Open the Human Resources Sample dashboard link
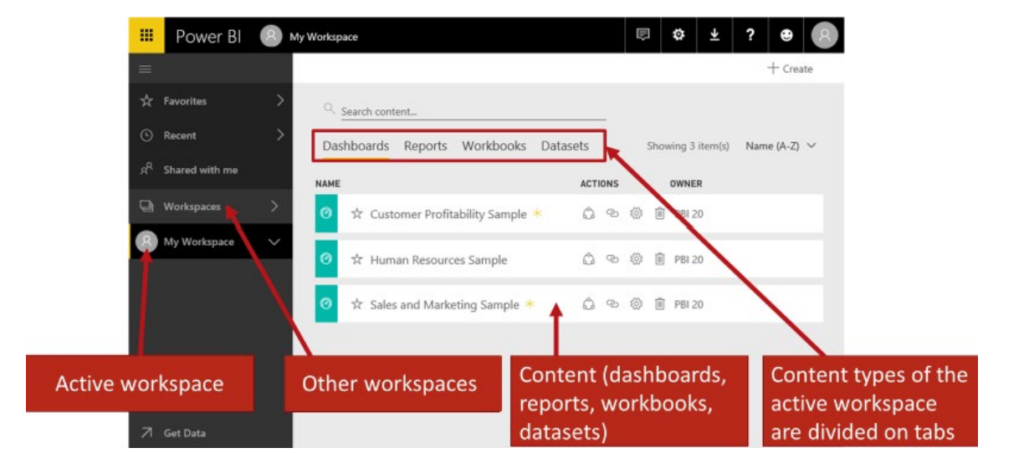 click(438, 260)
